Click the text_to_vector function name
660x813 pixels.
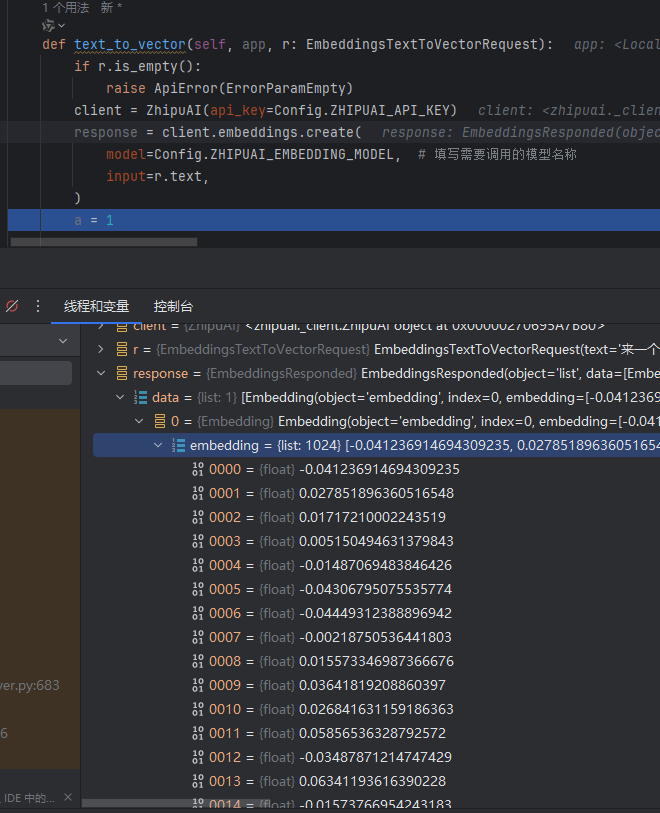[x=130, y=45]
